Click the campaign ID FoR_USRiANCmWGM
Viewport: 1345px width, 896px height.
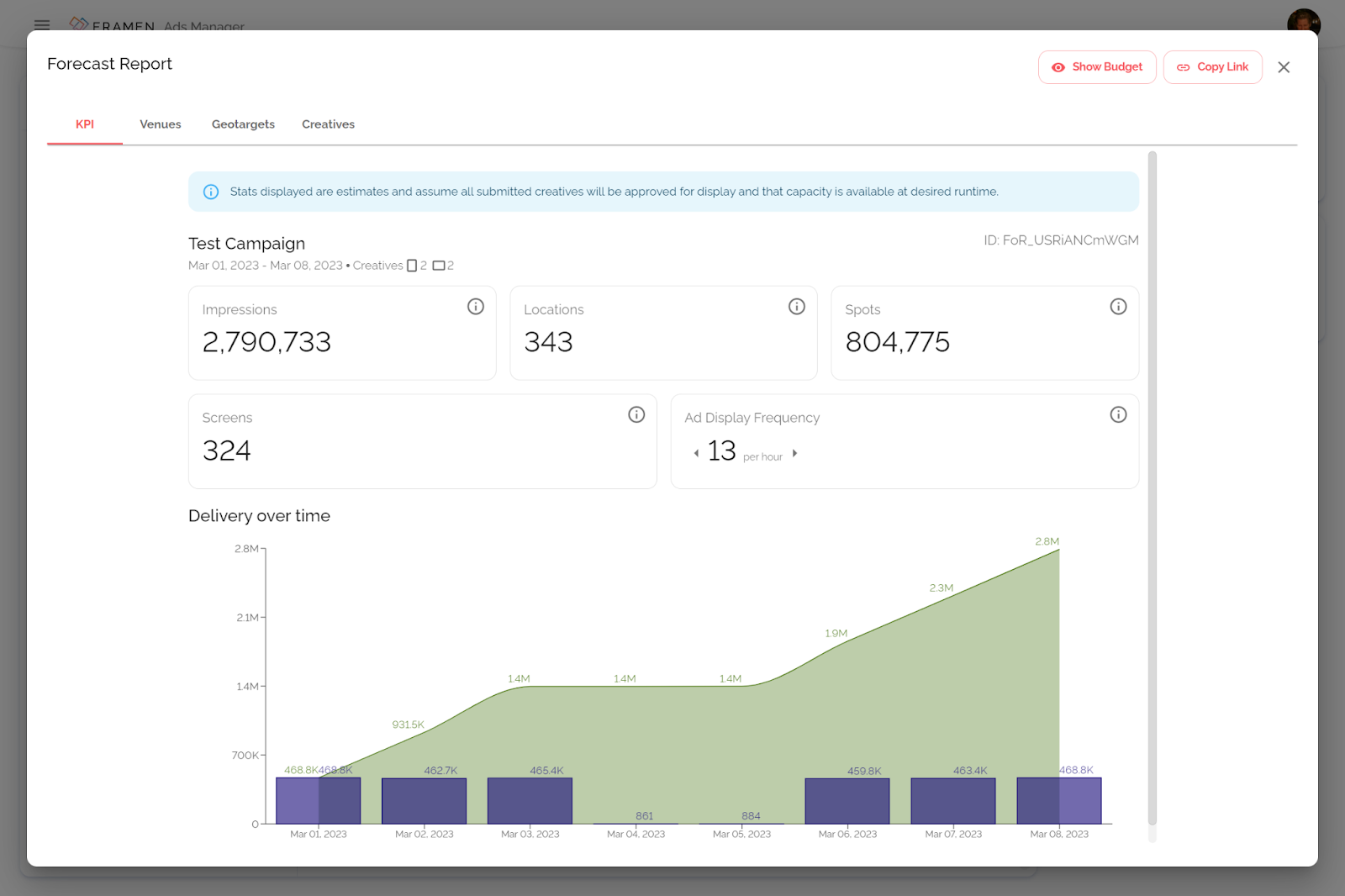1061,240
